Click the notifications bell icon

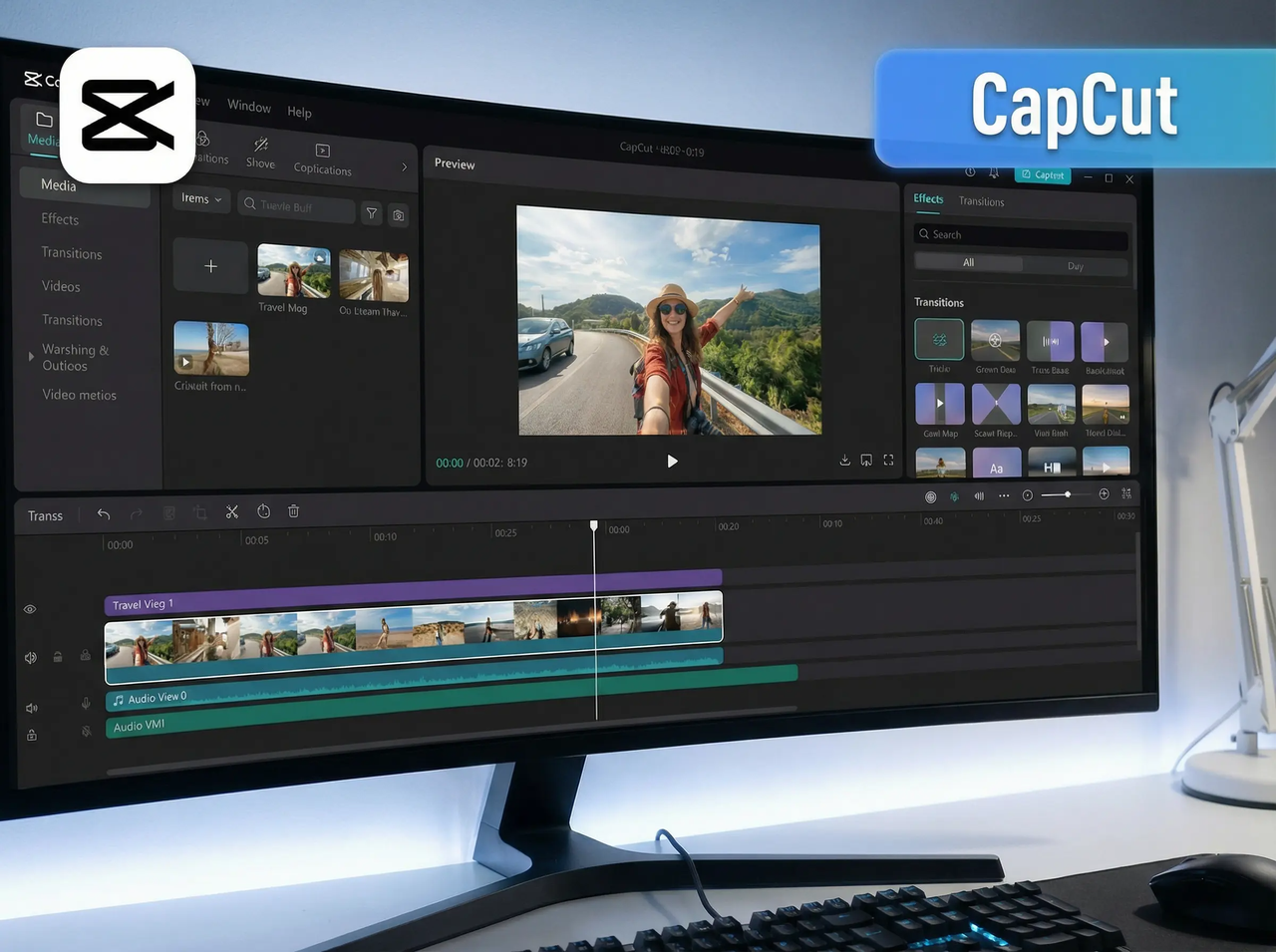coord(993,171)
